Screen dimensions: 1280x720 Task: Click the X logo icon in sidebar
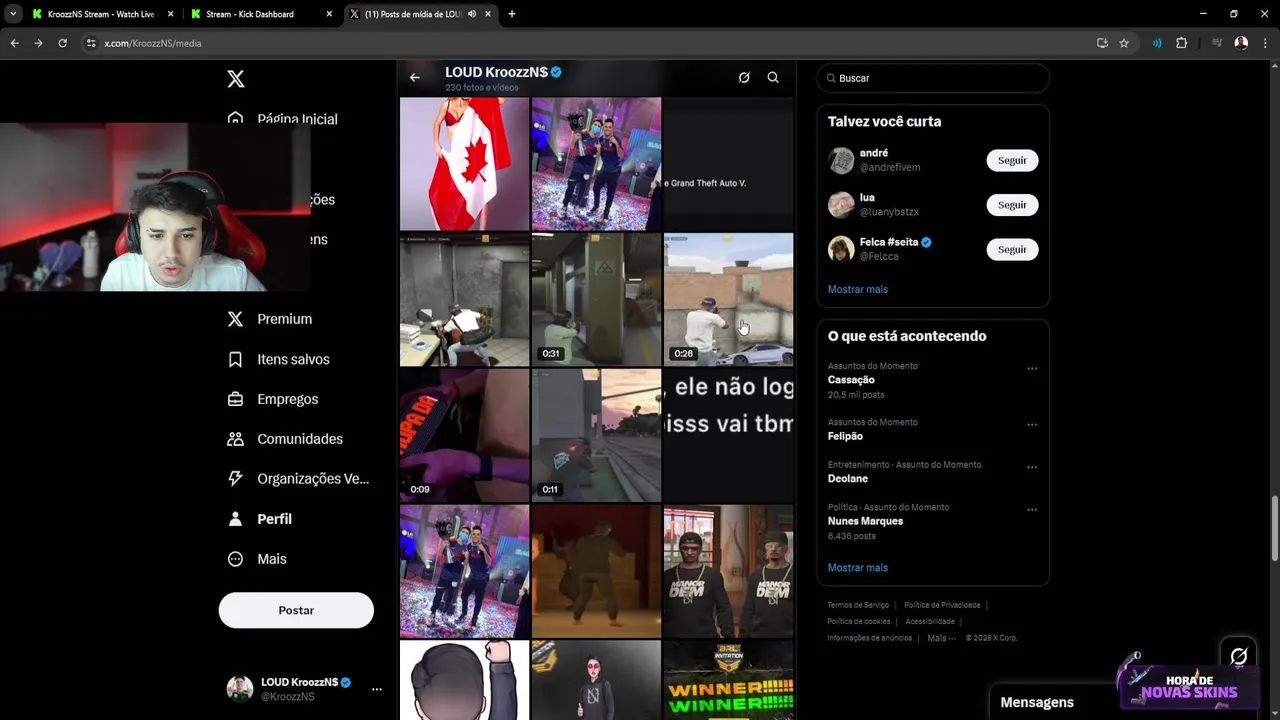236,79
